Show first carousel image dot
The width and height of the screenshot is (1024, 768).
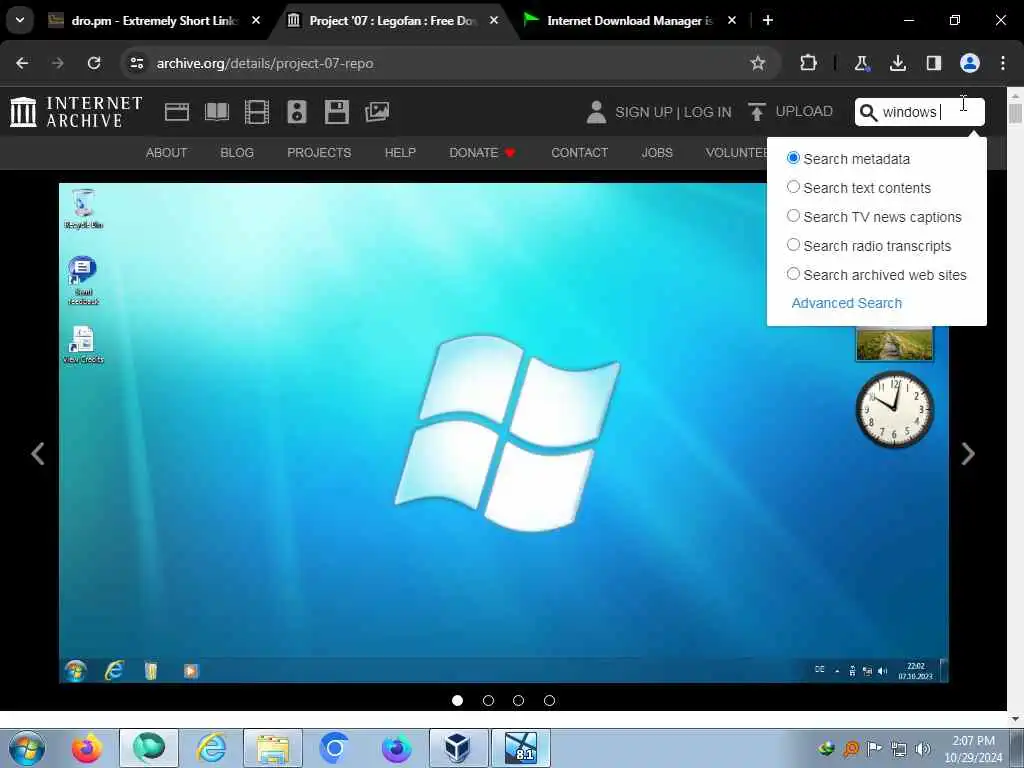(457, 700)
